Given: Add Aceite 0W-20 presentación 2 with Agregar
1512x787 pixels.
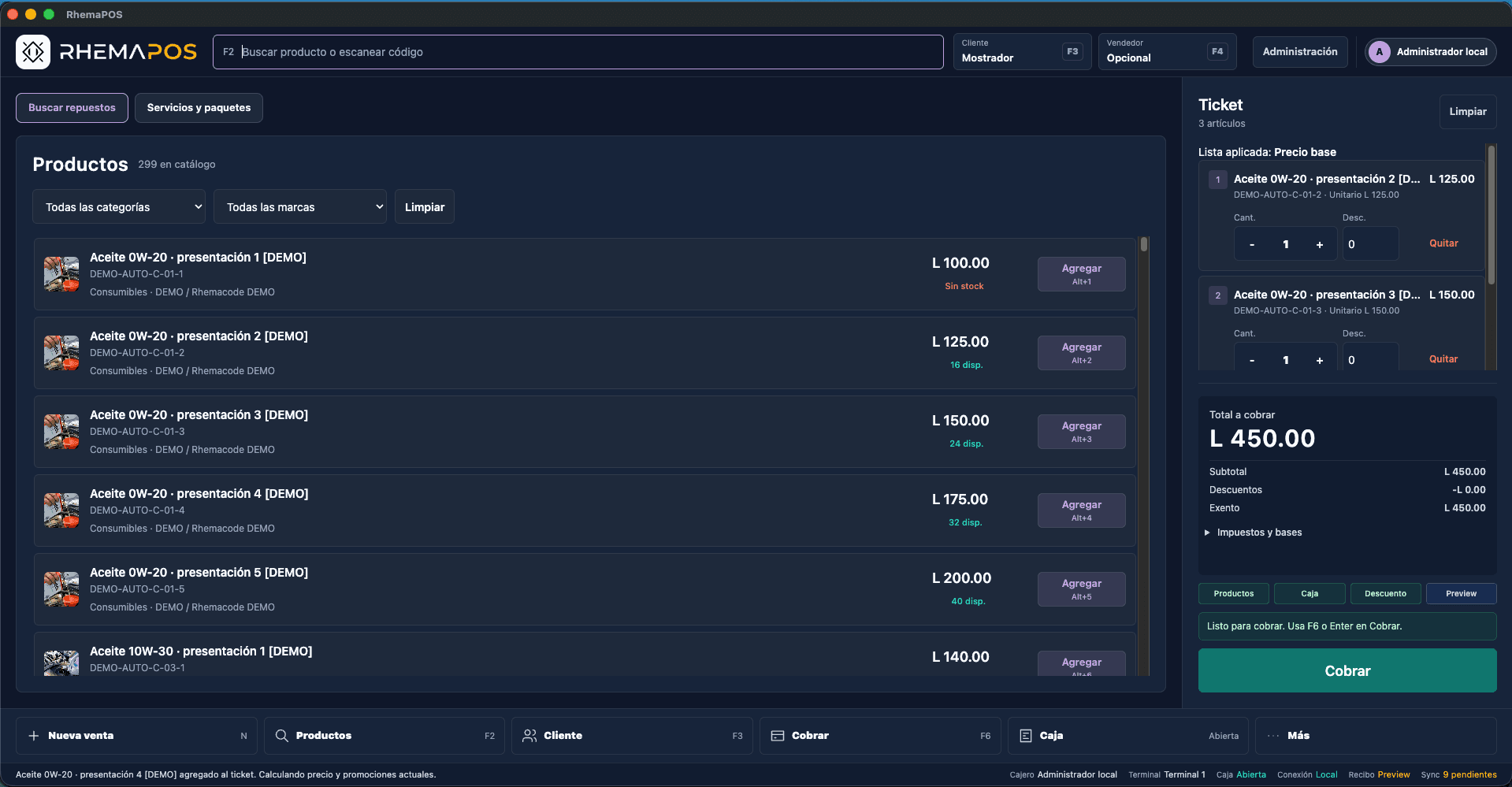Looking at the screenshot, I should (1081, 353).
